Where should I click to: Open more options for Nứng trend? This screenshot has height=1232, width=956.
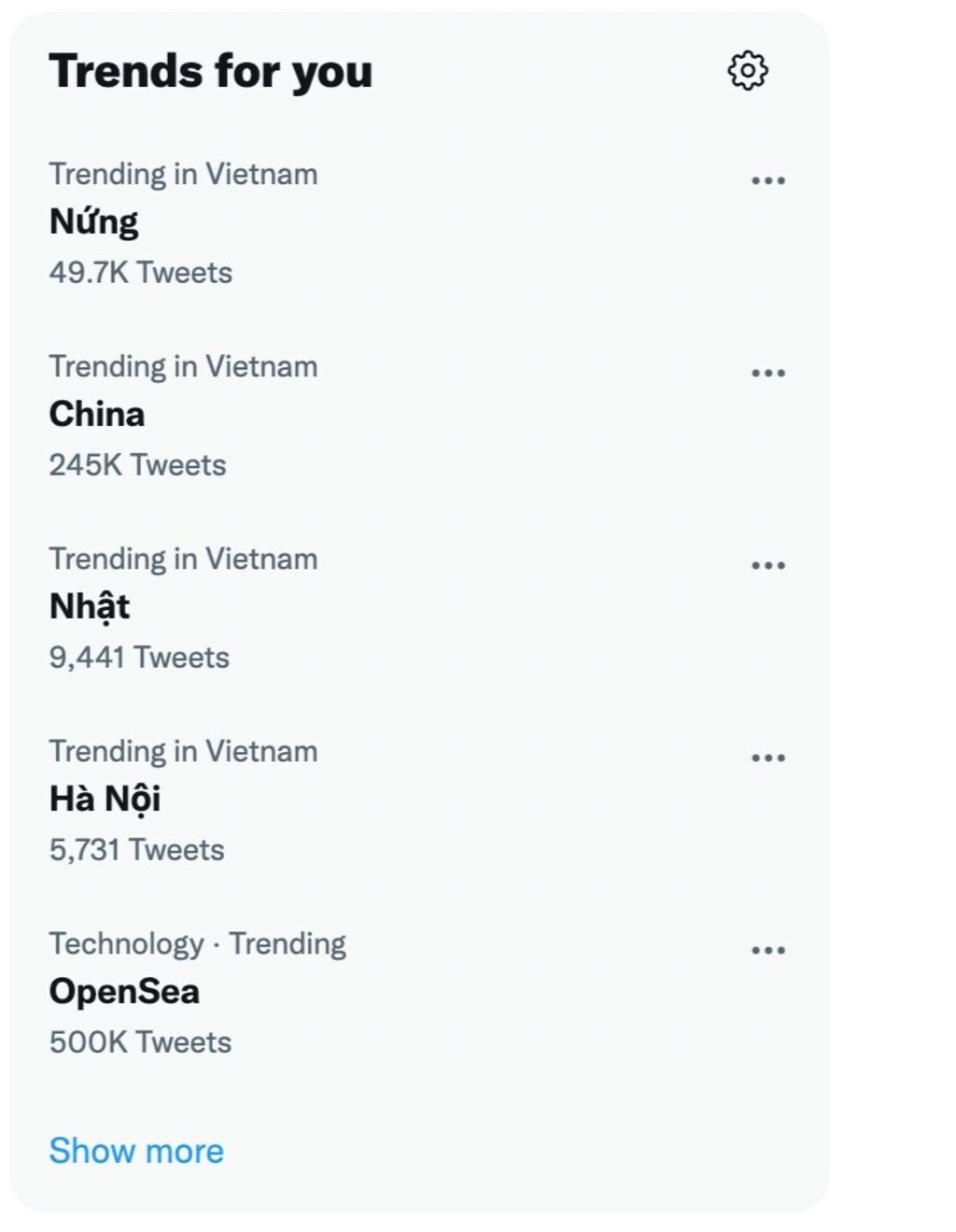pos(768,180)
